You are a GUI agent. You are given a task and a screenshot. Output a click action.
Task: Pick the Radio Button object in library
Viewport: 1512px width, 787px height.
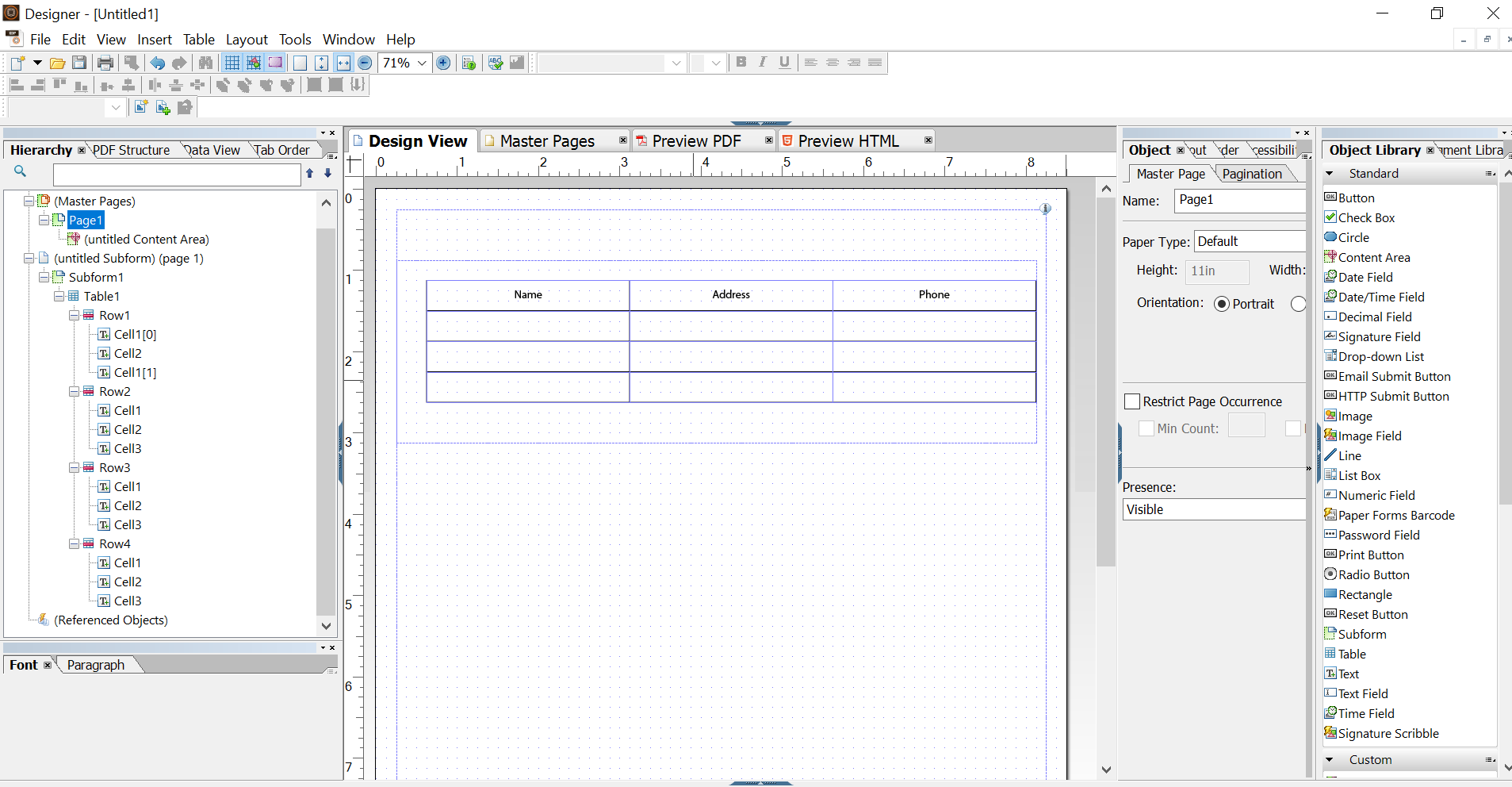click(x=1367, y=574)
